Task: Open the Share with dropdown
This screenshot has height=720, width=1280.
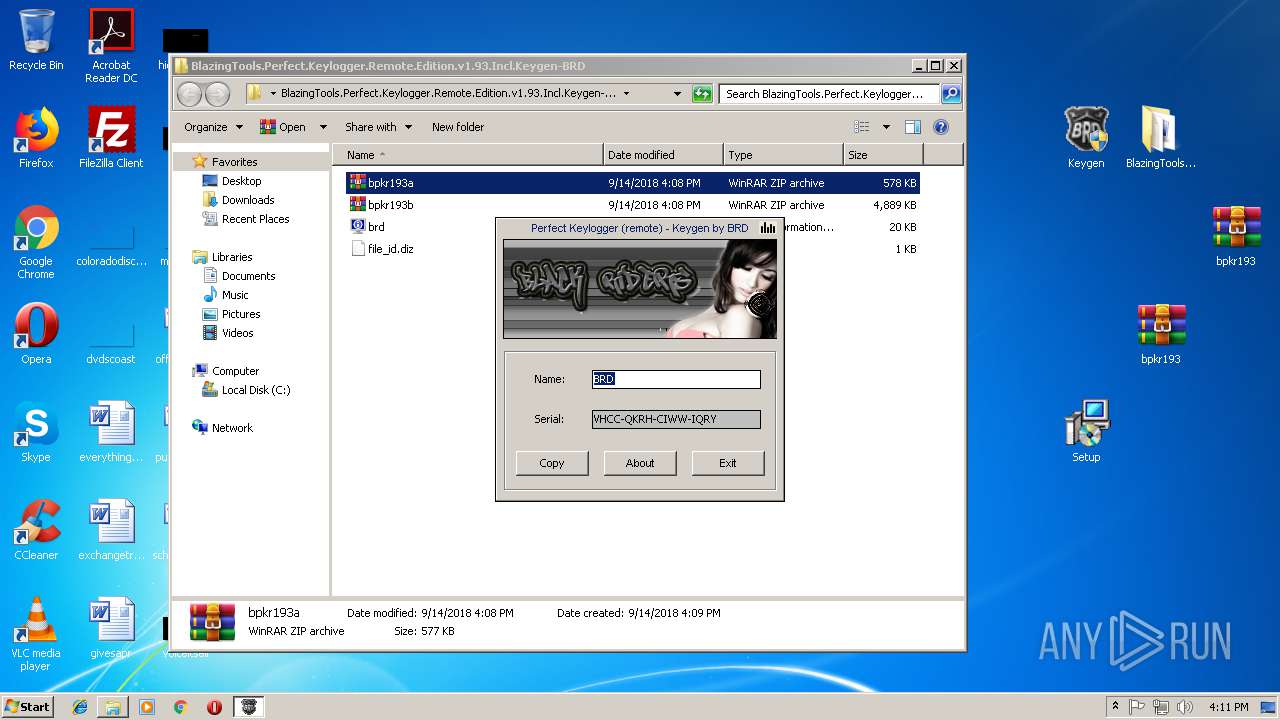Action: point(378,127)
